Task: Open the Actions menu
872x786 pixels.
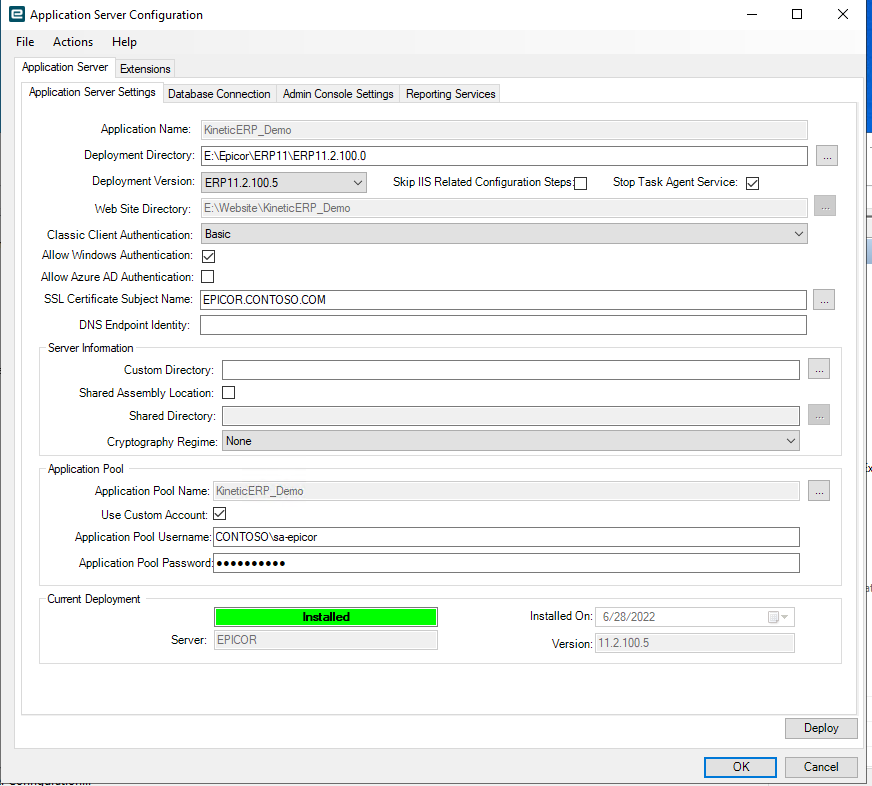Action: click(73, 42)
